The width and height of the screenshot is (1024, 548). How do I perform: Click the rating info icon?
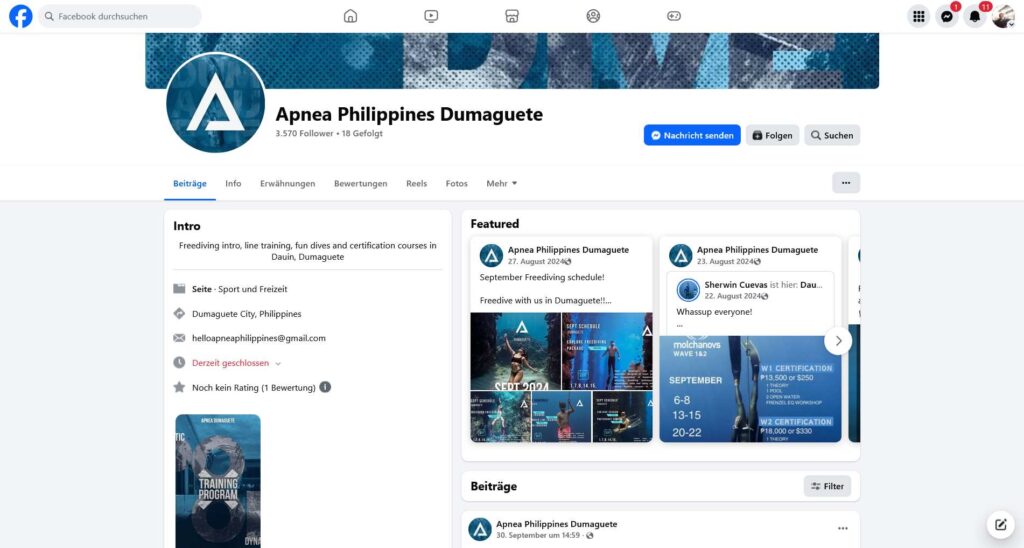(x=325, y=387)
